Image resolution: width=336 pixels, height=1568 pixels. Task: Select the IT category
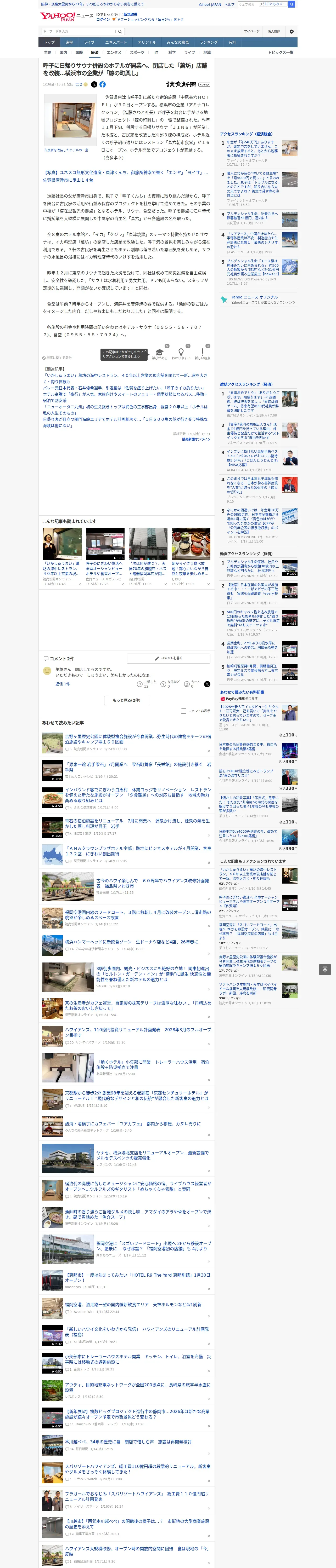click(156, 52)
